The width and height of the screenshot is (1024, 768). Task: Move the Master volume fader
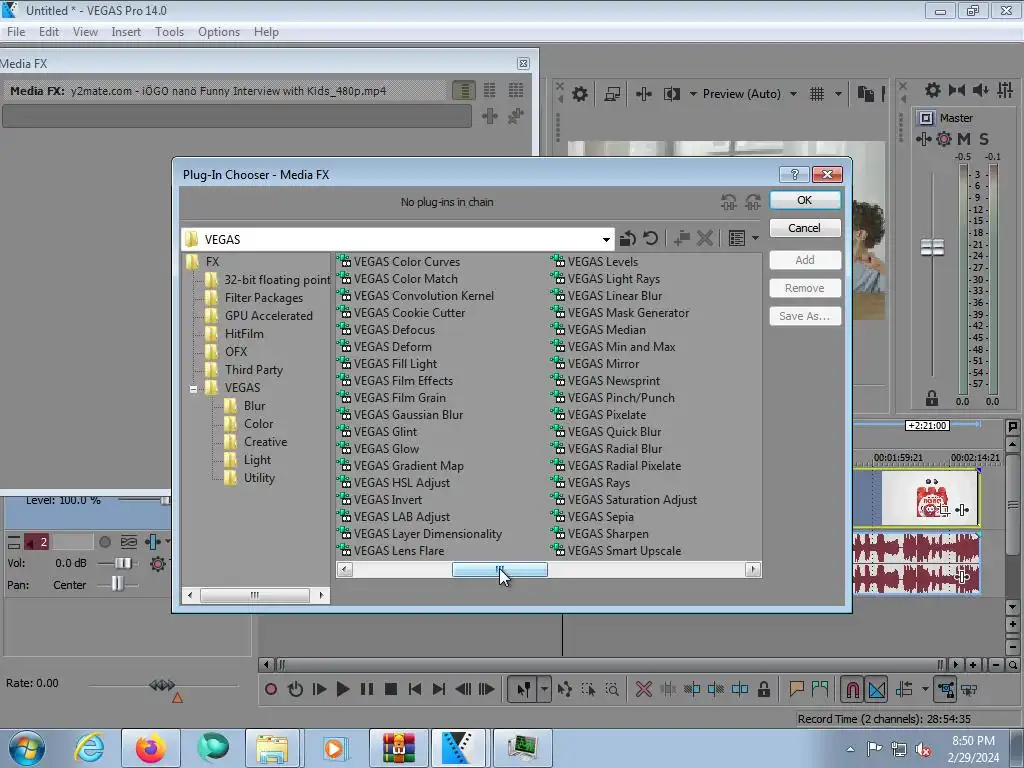[932, 248]
